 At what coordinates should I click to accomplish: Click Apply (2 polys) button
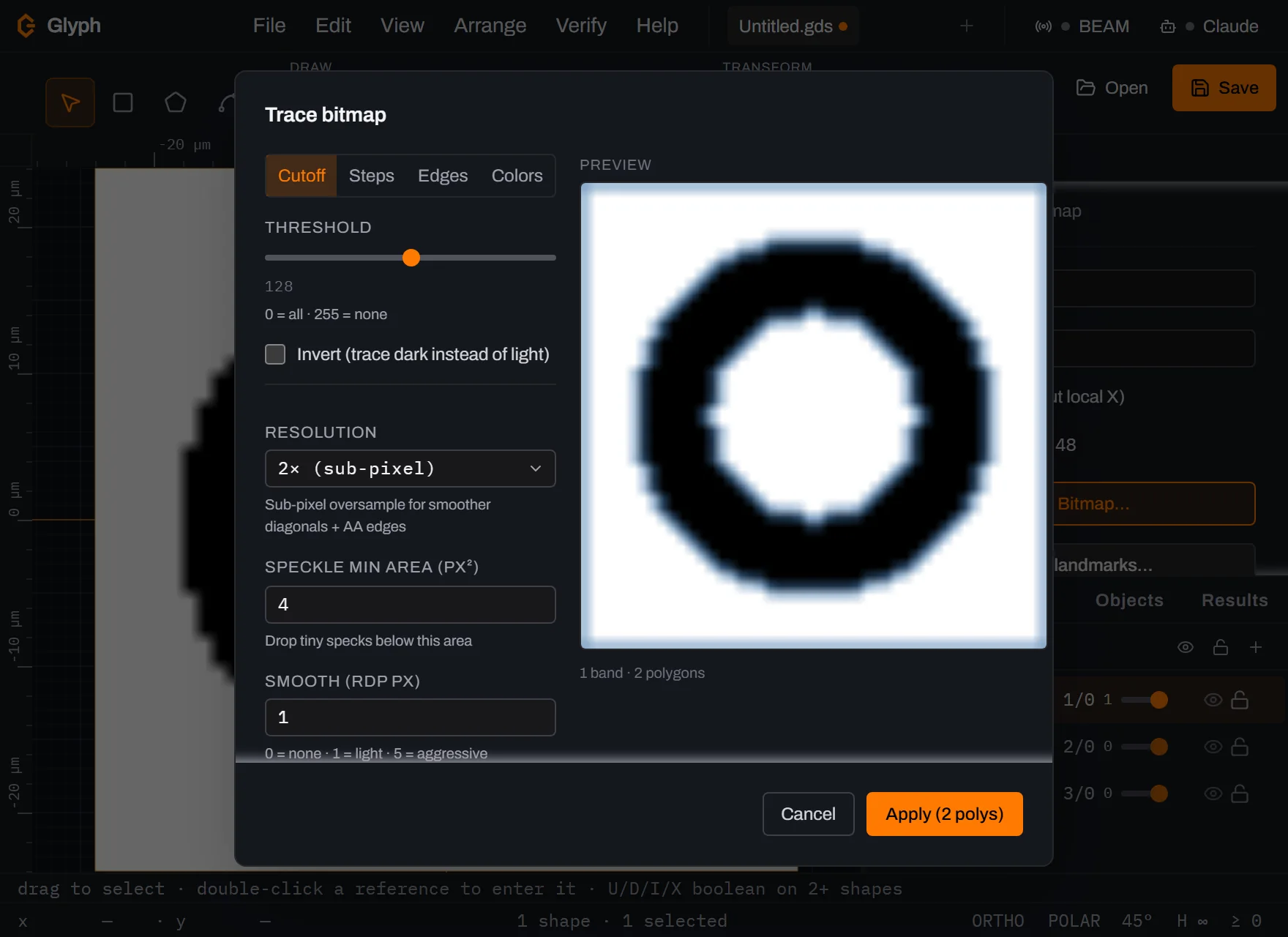[x=944, y=814]
